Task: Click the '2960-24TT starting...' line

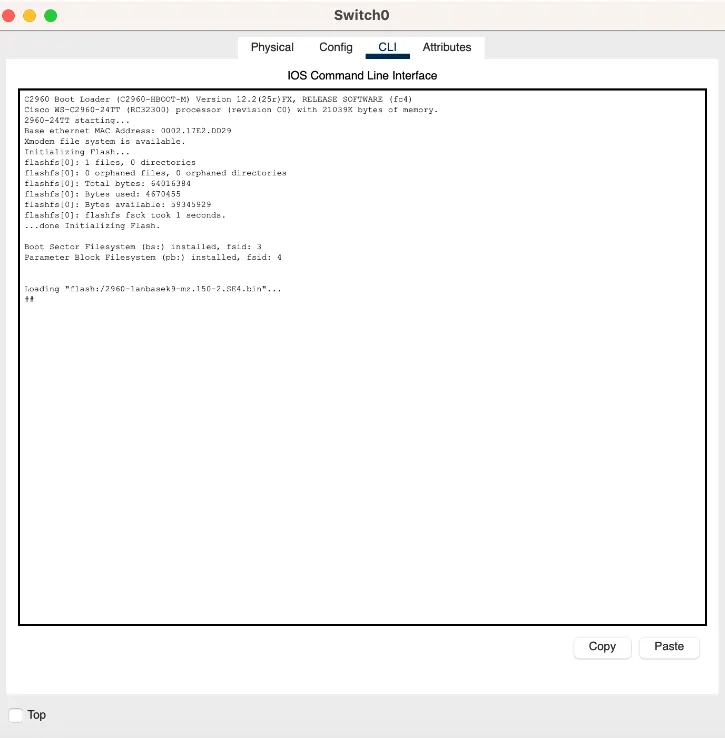Action: pos(77,120)
